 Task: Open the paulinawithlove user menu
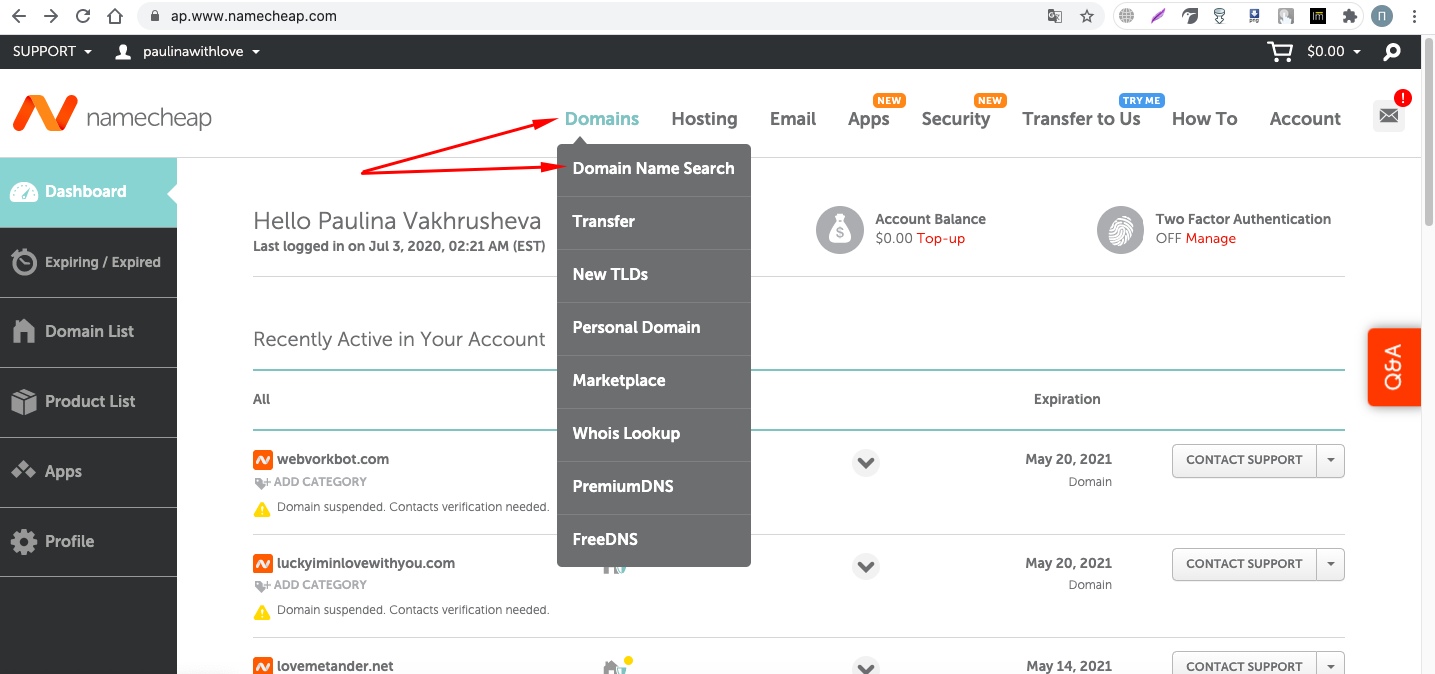coord(188,51)
